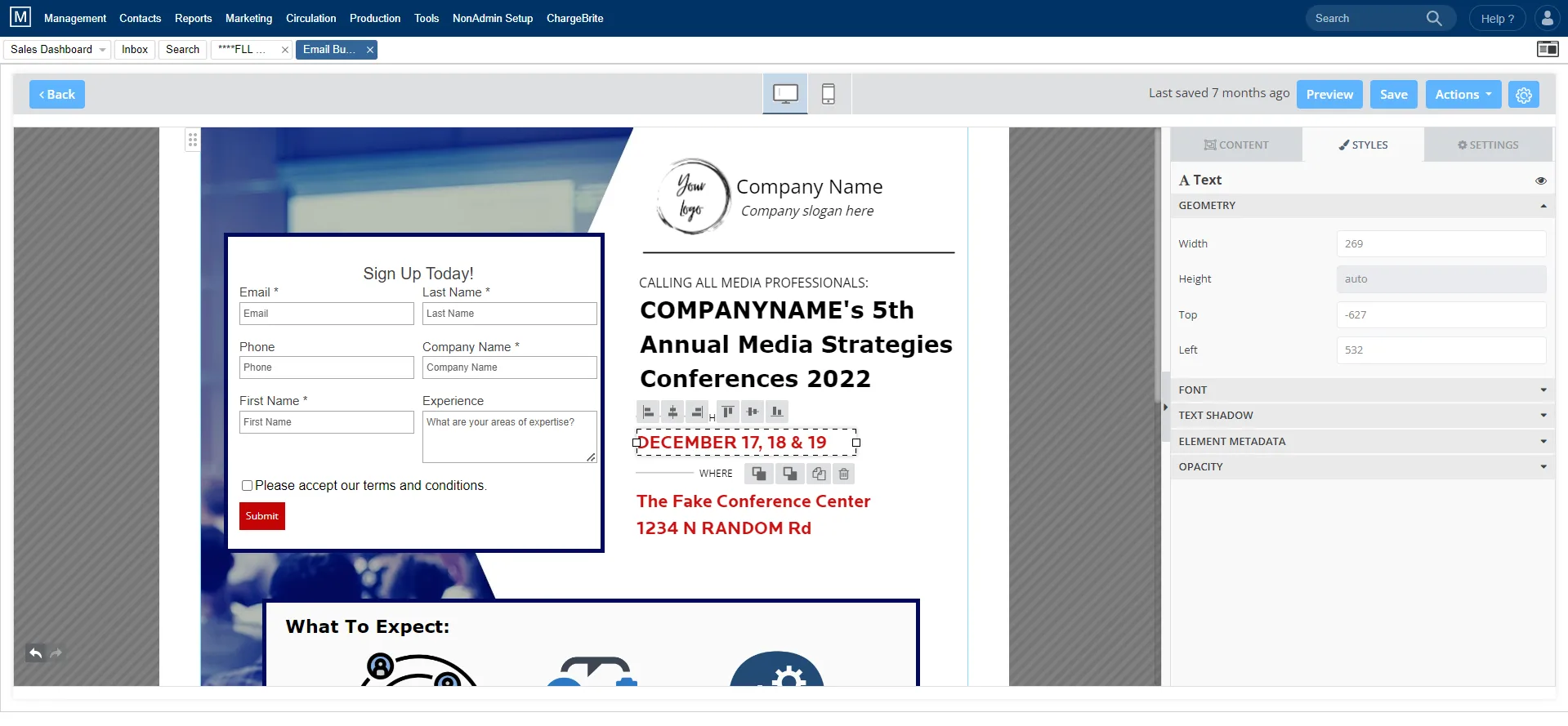Open the Management menu

tap(75, 18)
